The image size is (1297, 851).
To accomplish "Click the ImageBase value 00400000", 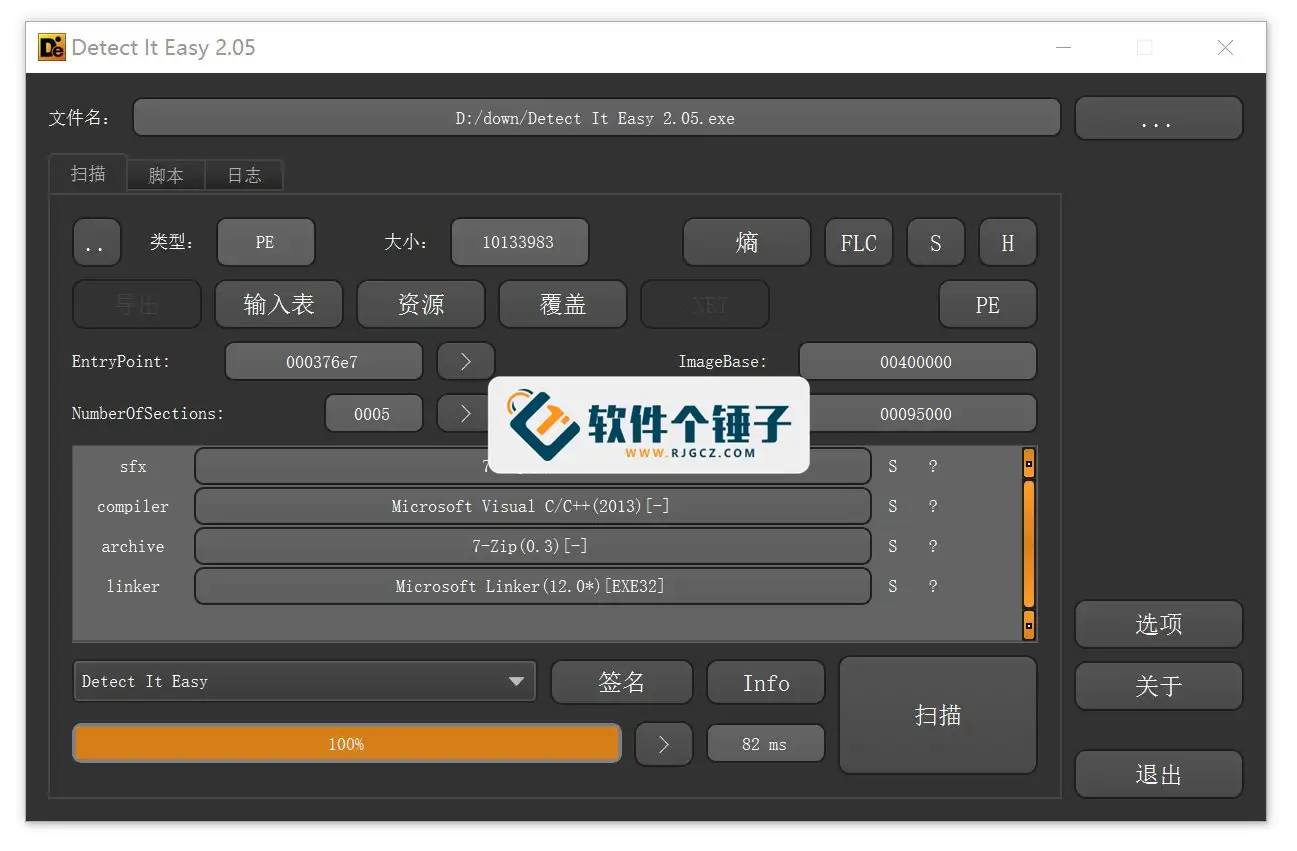I will [x=916, y=362].
